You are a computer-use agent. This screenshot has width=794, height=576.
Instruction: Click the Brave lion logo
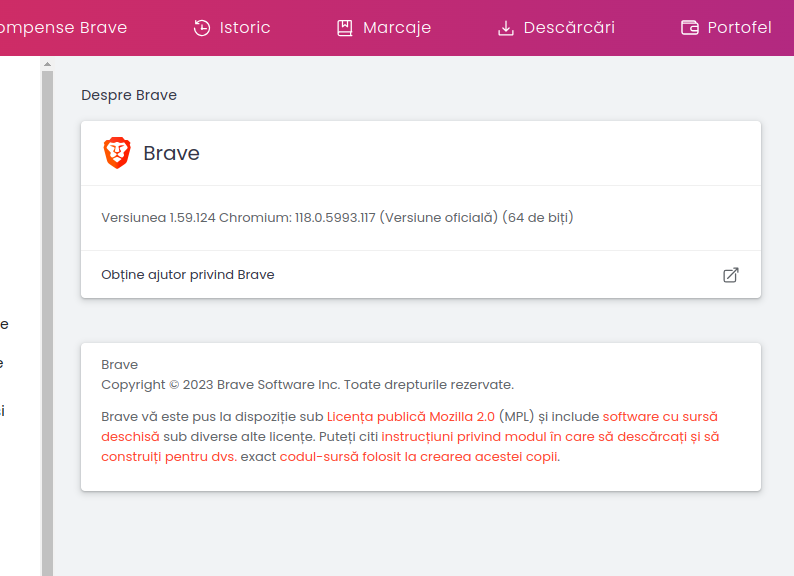click(117, 152)
